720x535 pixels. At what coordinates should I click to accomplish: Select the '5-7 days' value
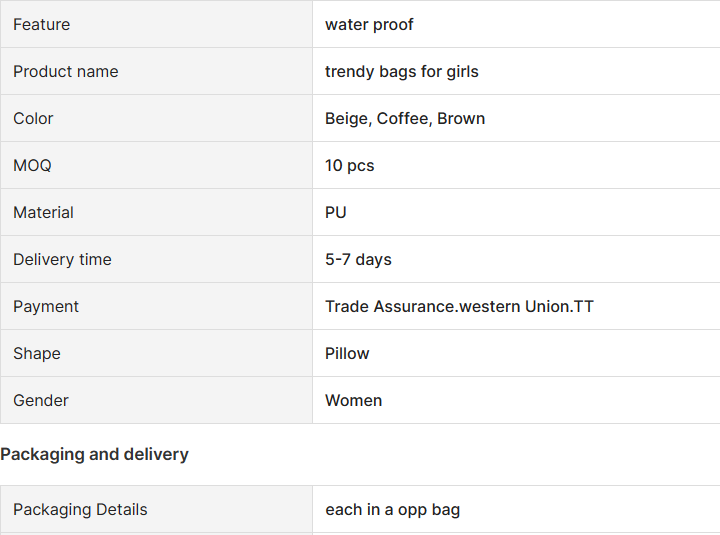click(358, 259)
